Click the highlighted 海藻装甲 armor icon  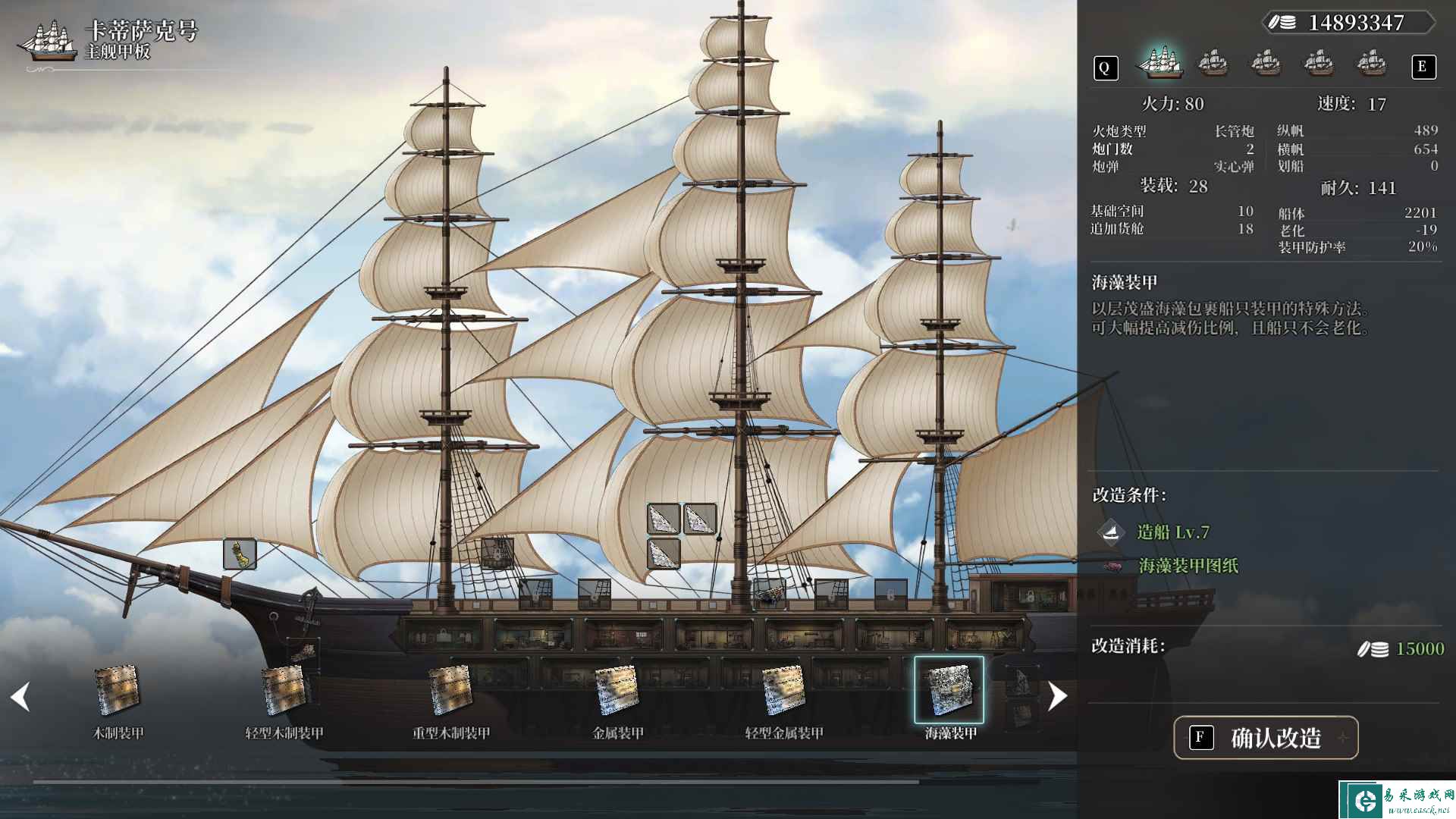949,690
